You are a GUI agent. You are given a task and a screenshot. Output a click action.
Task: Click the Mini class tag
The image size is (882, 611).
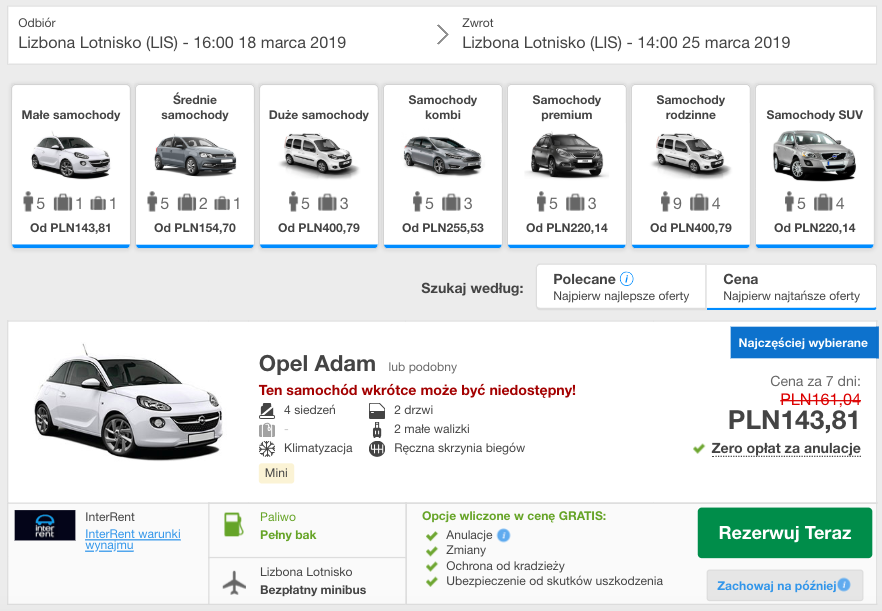(276, 473)
